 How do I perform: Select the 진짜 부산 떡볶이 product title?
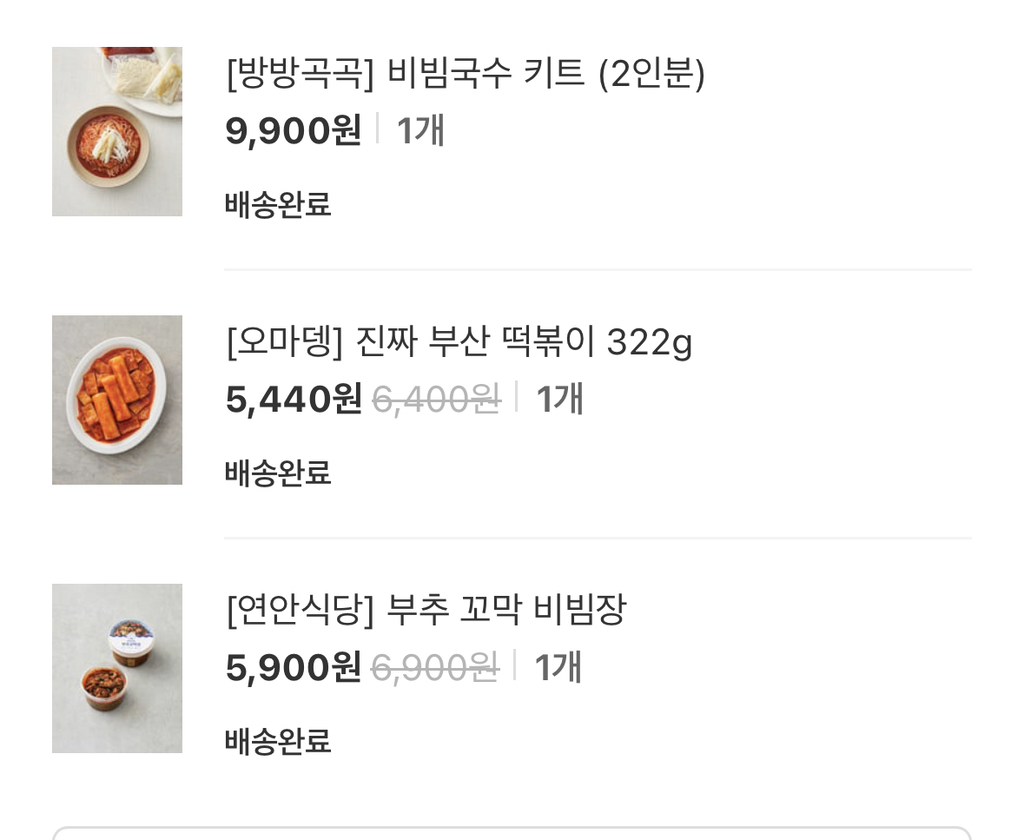click(x=460, y=343)
